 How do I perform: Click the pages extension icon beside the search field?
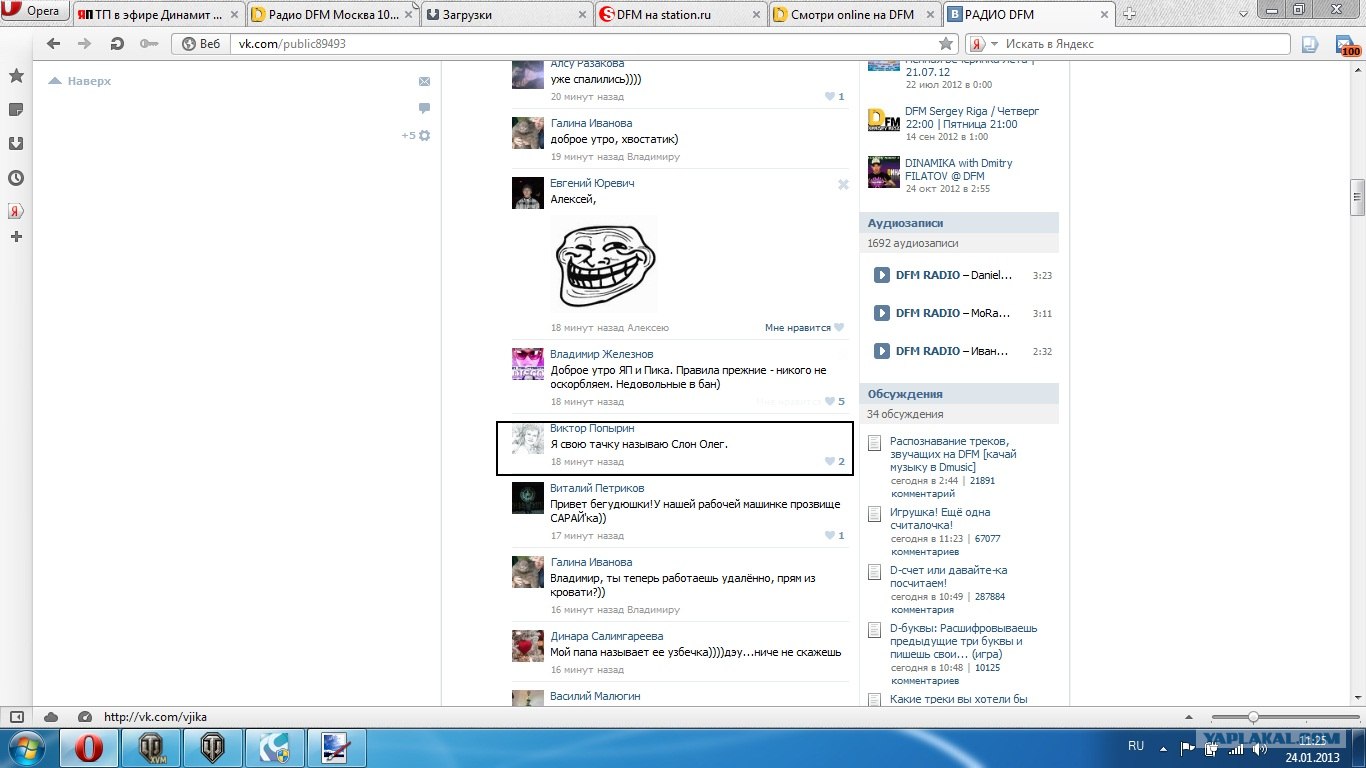coord(1309,44)
